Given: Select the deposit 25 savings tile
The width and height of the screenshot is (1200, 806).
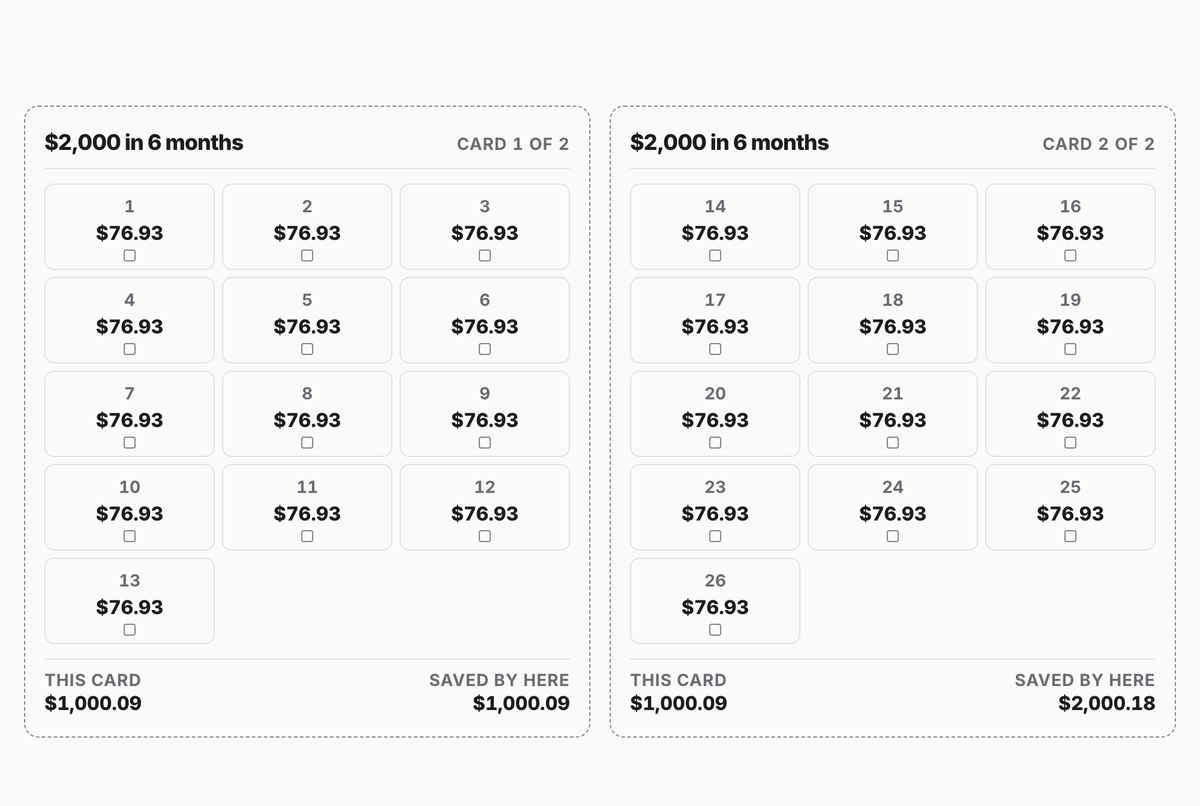Looking at the screenshot, I should (1070, 507).
